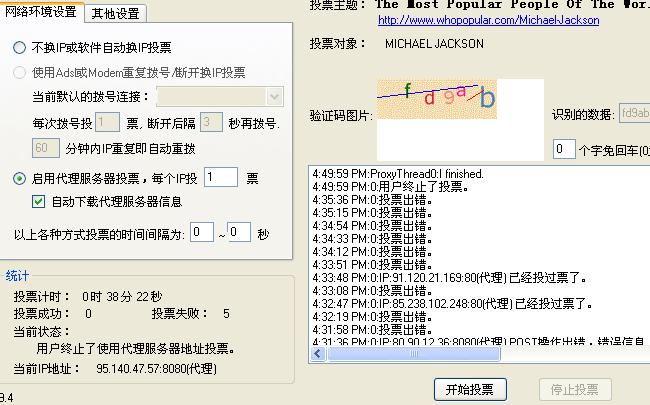Uncheck 自动下载代理服务器信息 checkbox

coord(39,201)
